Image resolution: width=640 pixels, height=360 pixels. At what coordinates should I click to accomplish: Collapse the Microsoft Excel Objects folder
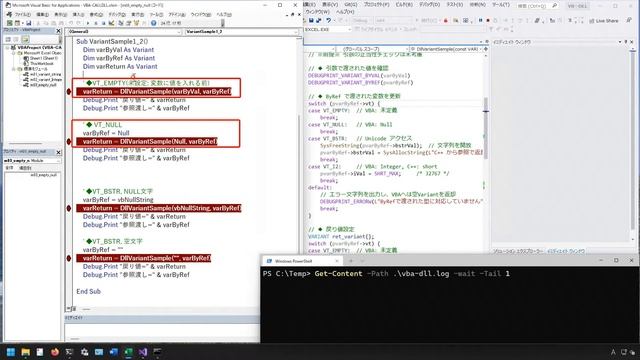coord(13,53)
